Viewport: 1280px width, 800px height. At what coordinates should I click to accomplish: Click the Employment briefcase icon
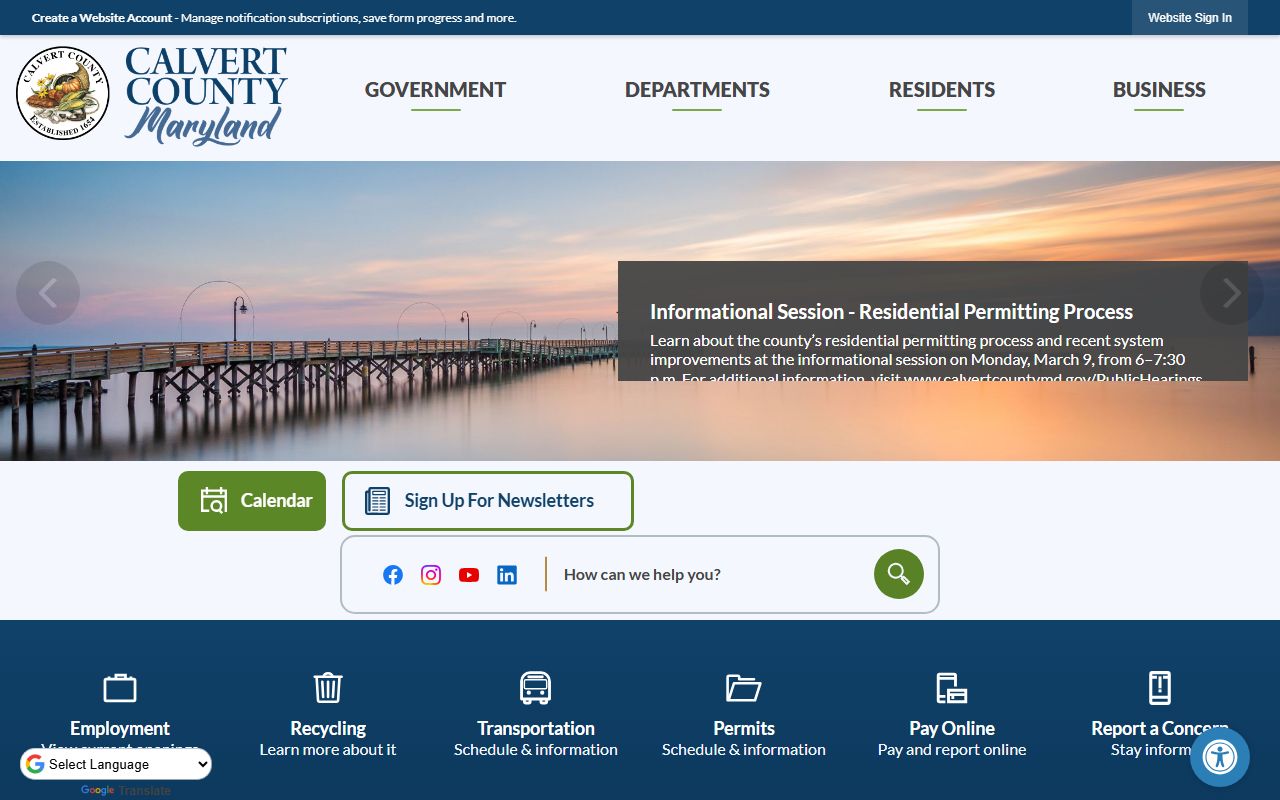pos(120,688)
